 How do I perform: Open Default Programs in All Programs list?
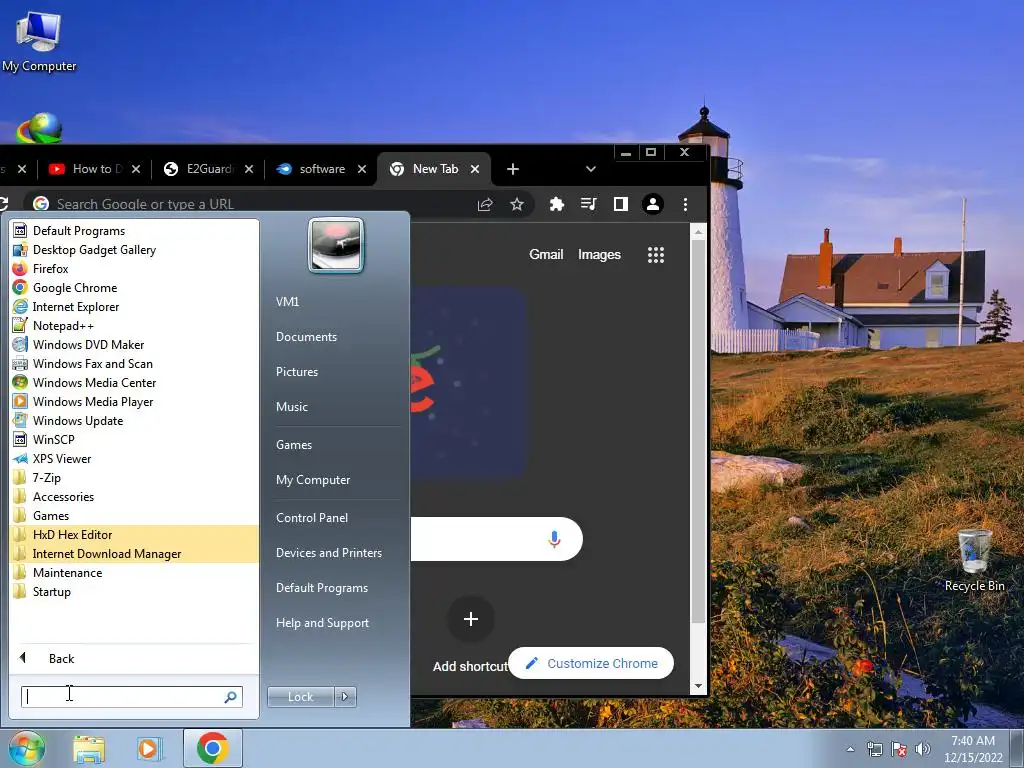(78, 231)
